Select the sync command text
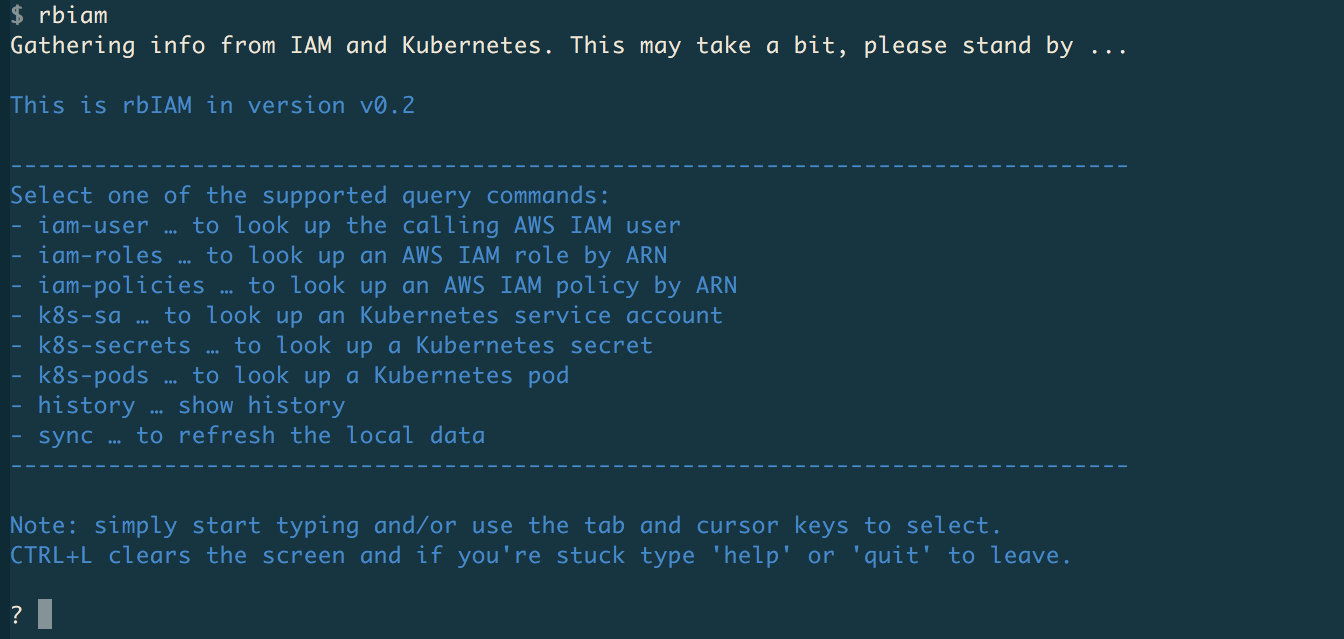This screenshot has height=639, width=1344. (65, 436)
